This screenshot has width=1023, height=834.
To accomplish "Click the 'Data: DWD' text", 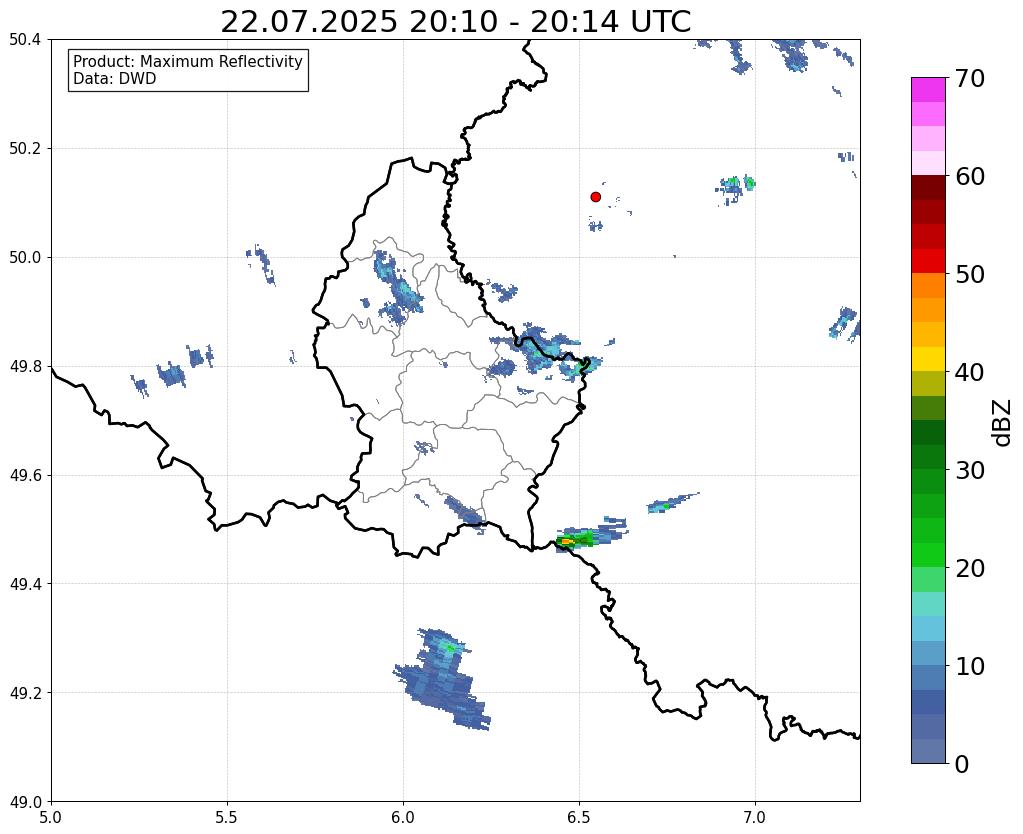I will coord(115,79).
